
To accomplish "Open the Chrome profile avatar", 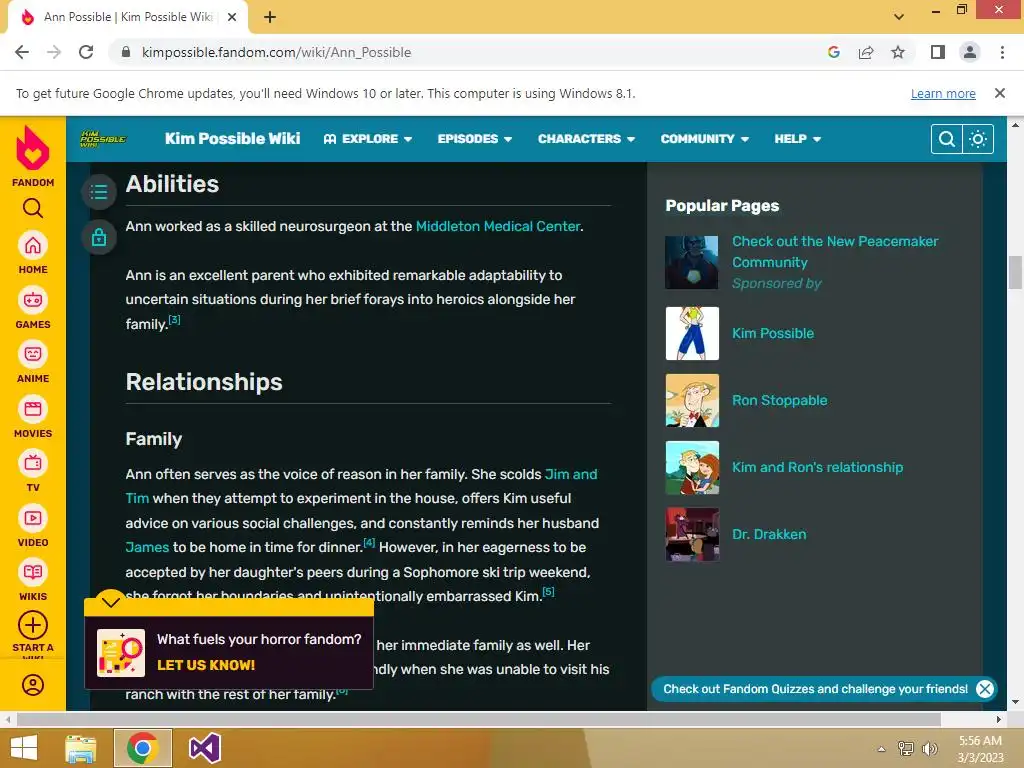I will (970, 52).
